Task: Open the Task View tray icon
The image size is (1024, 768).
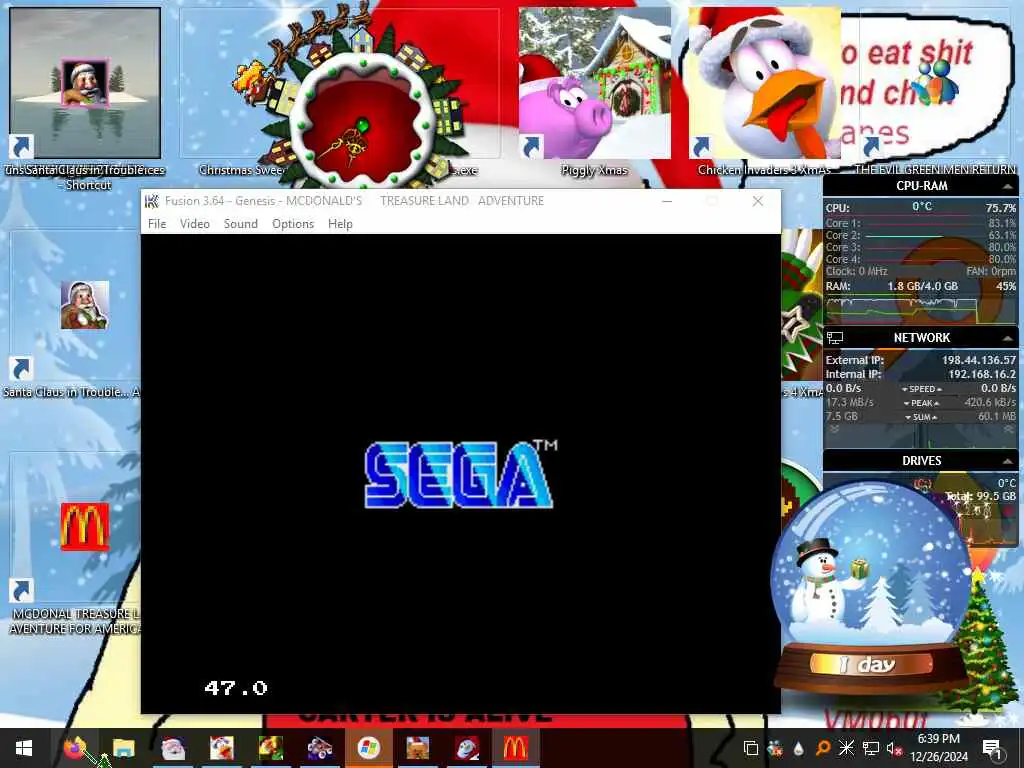Action: [x=751, y=748]
